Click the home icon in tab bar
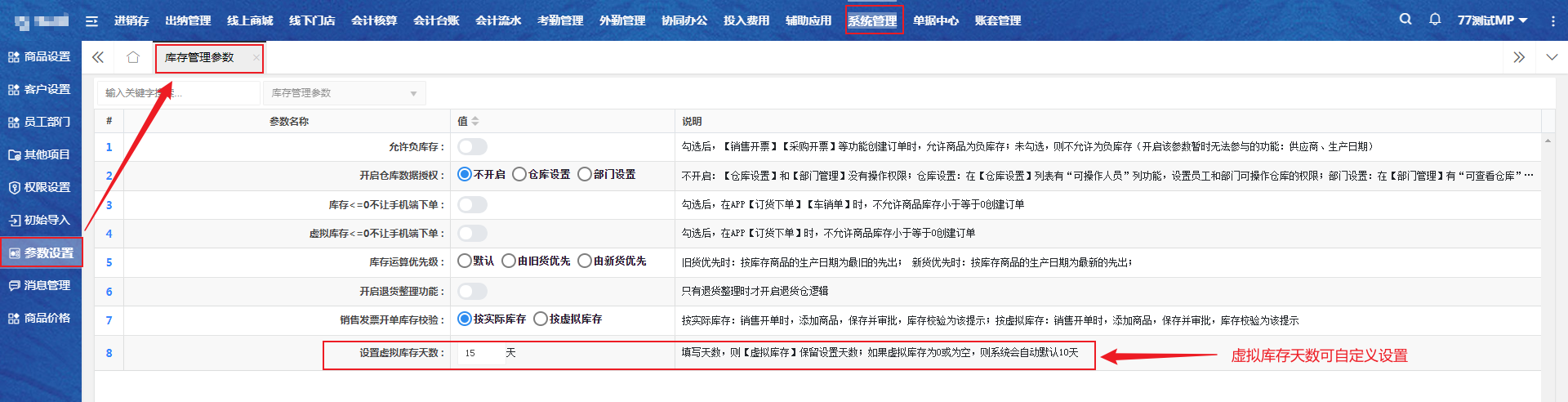 pos(133,57)
